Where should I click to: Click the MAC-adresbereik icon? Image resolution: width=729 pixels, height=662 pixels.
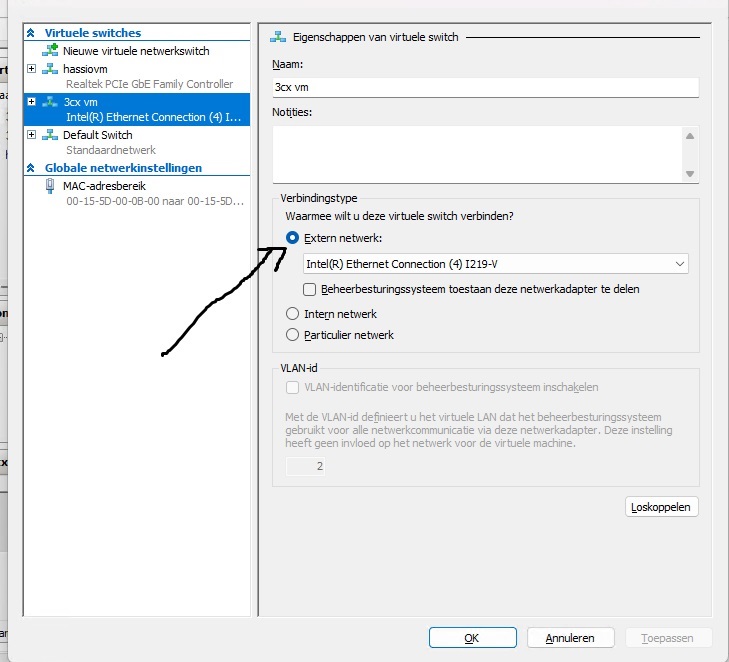pos(51,186)
